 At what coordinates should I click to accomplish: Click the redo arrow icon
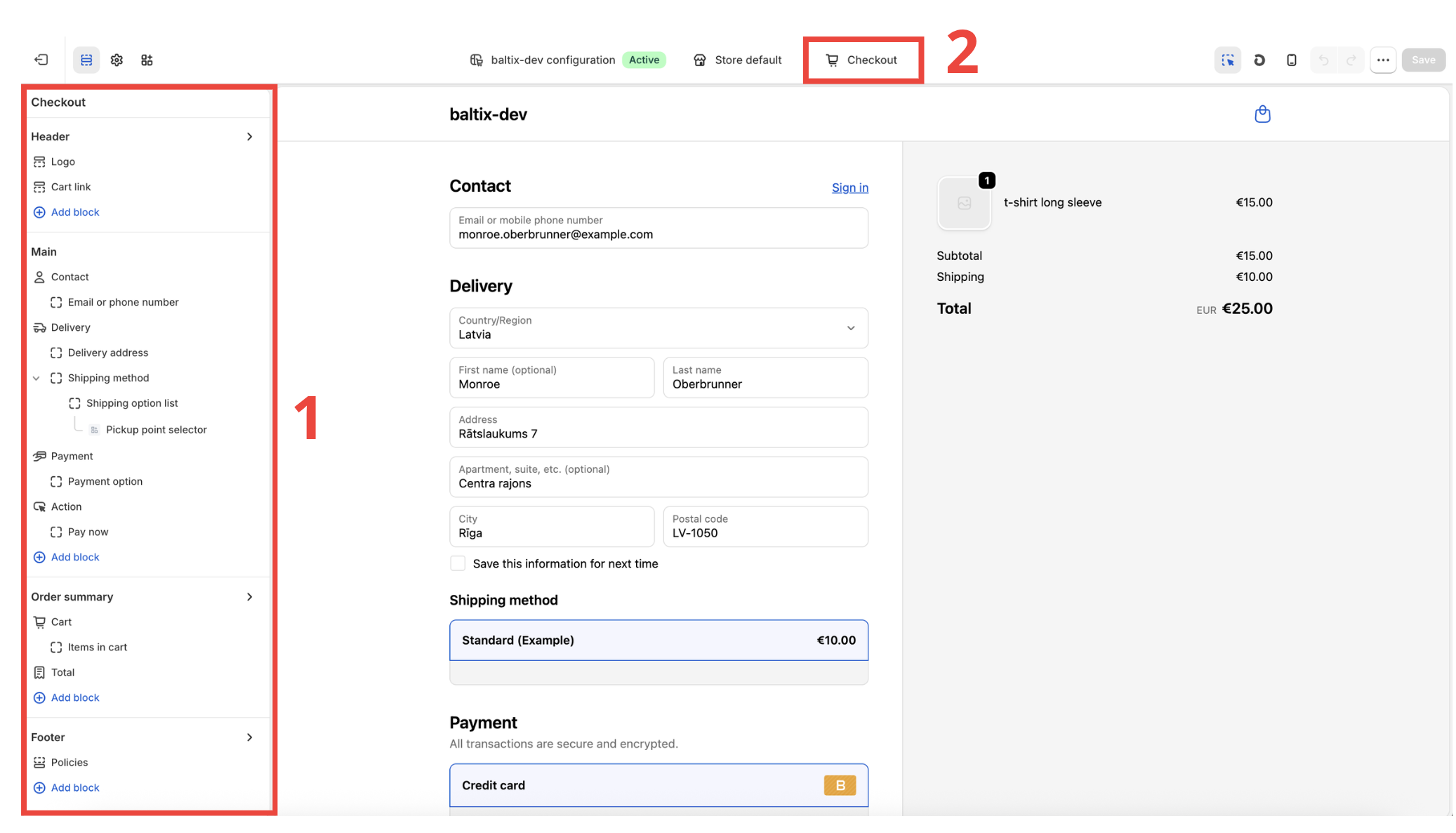[1351, 60]
